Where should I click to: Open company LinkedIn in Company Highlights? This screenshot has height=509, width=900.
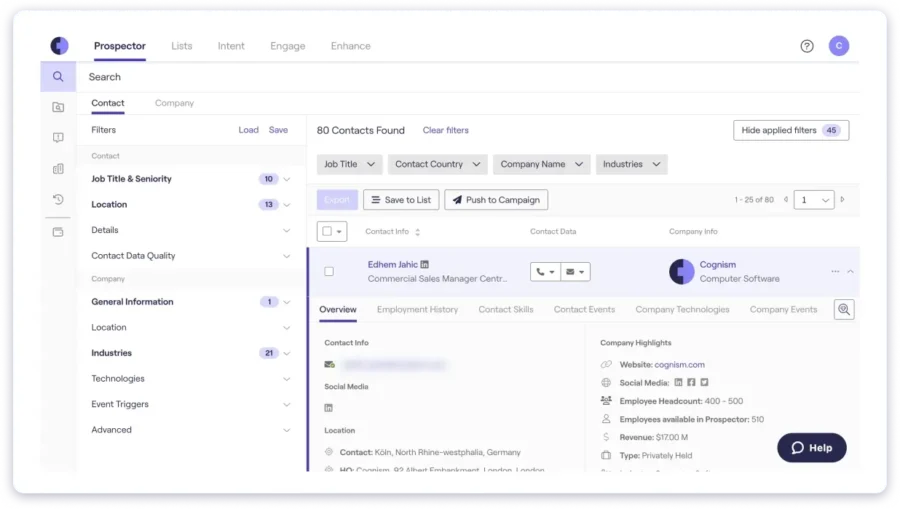pyautogui.click(x=678, y=382)
